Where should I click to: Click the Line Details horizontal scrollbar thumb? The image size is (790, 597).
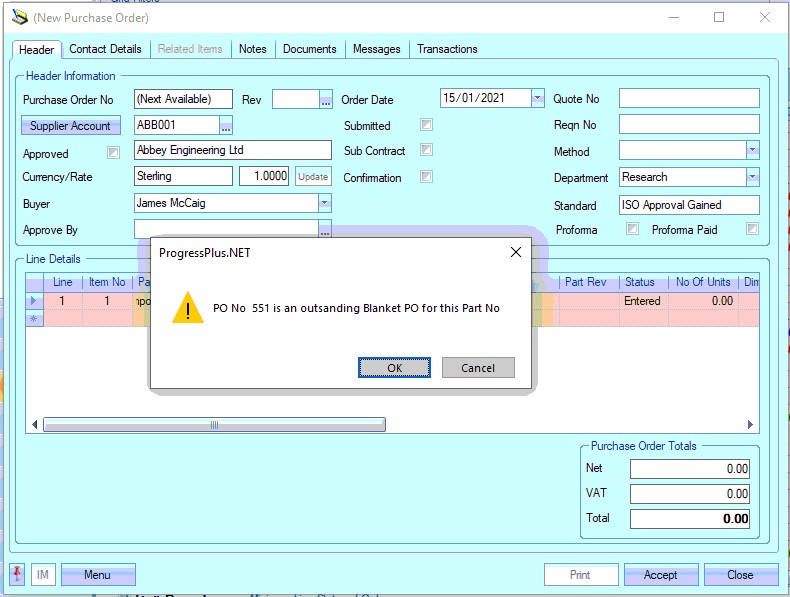click(214, 425)
